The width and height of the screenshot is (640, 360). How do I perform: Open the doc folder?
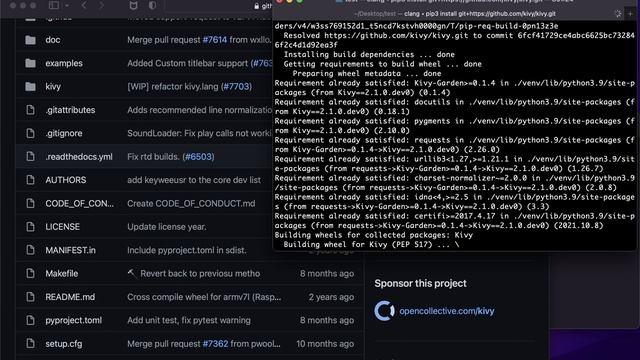click(x=53, y=40)
